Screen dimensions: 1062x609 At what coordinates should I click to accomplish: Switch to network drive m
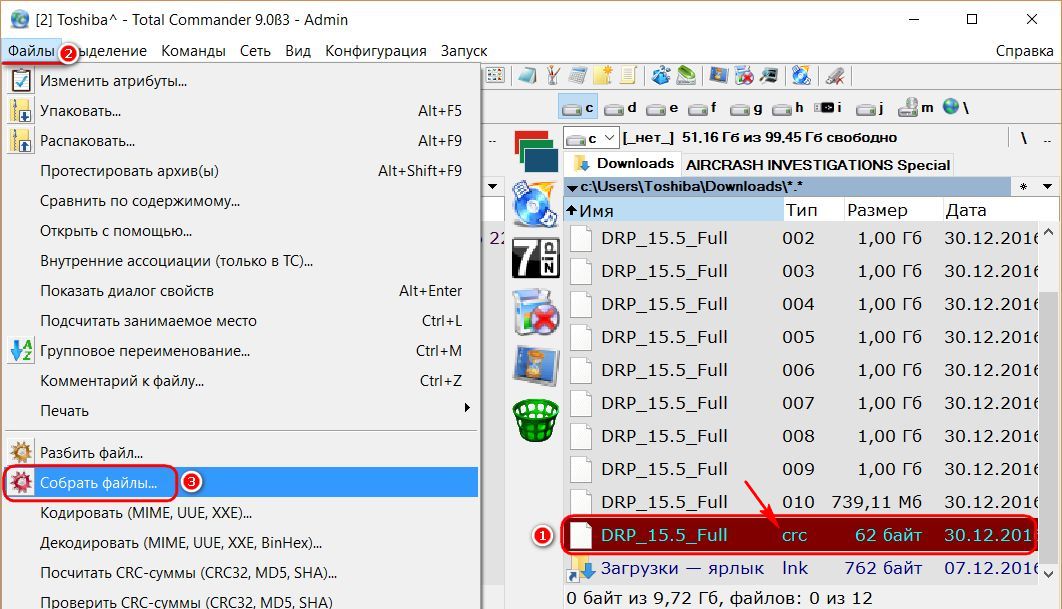coord(916,108)
